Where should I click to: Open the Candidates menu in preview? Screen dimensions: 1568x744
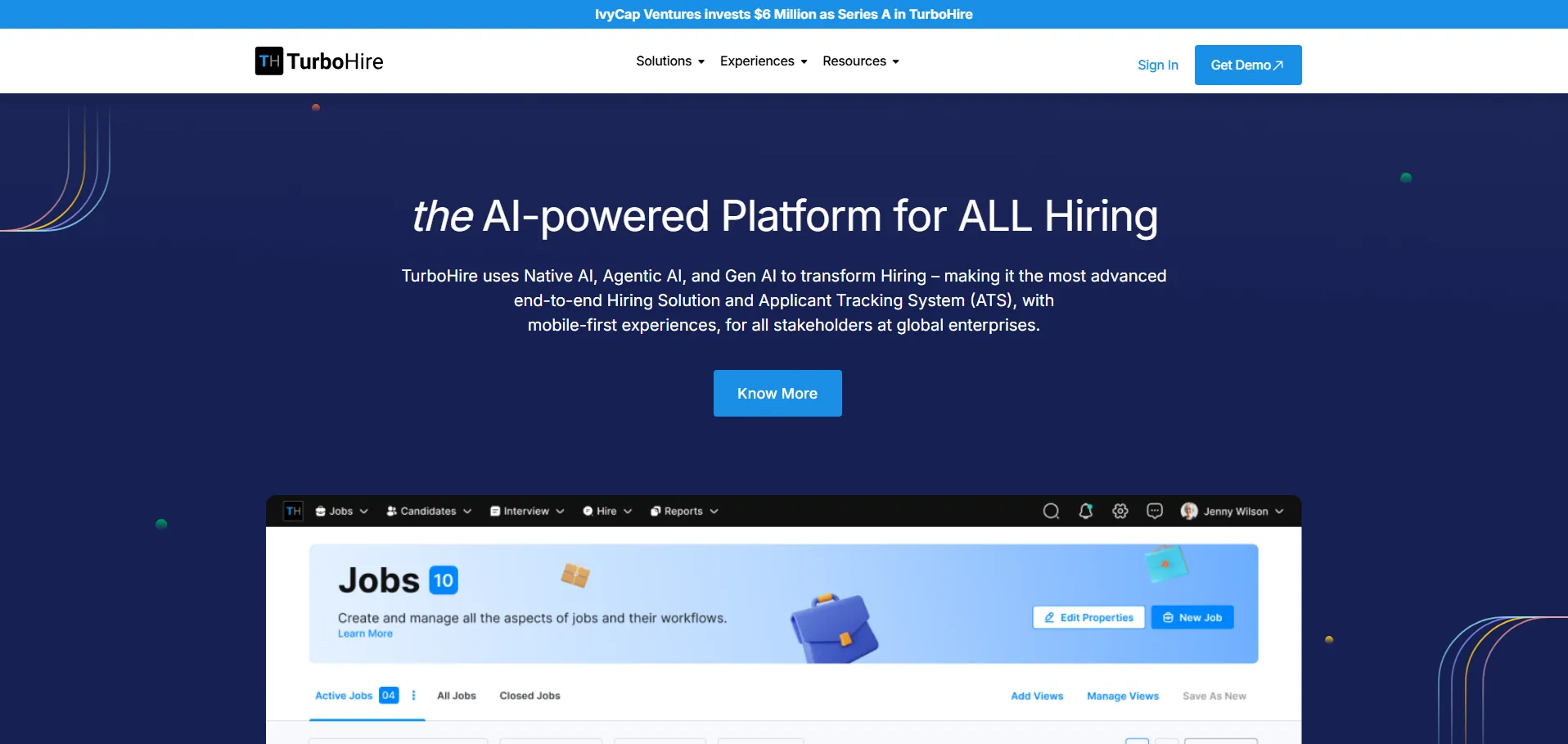click(428, 512)
